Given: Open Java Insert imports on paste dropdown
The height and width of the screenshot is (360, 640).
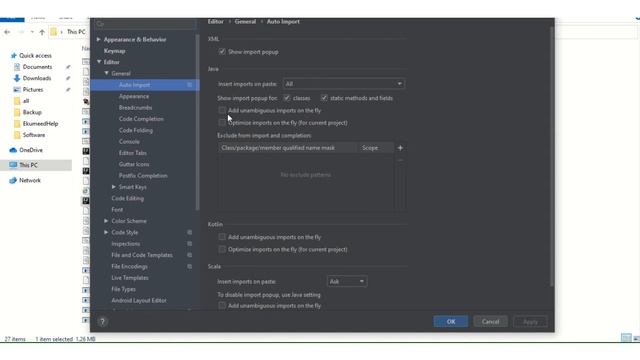Looking at the screenshot, I should click(344, 84).
